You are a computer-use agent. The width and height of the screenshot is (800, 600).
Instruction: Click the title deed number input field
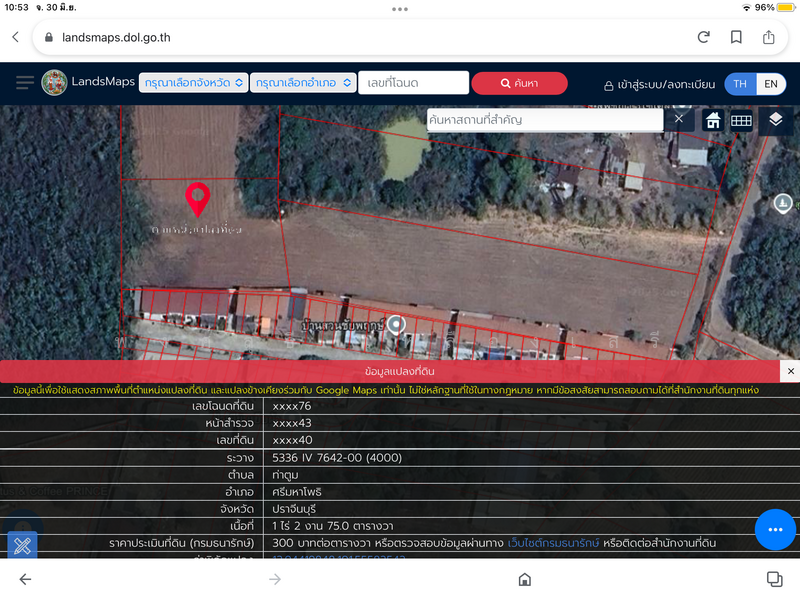(414, 83)
